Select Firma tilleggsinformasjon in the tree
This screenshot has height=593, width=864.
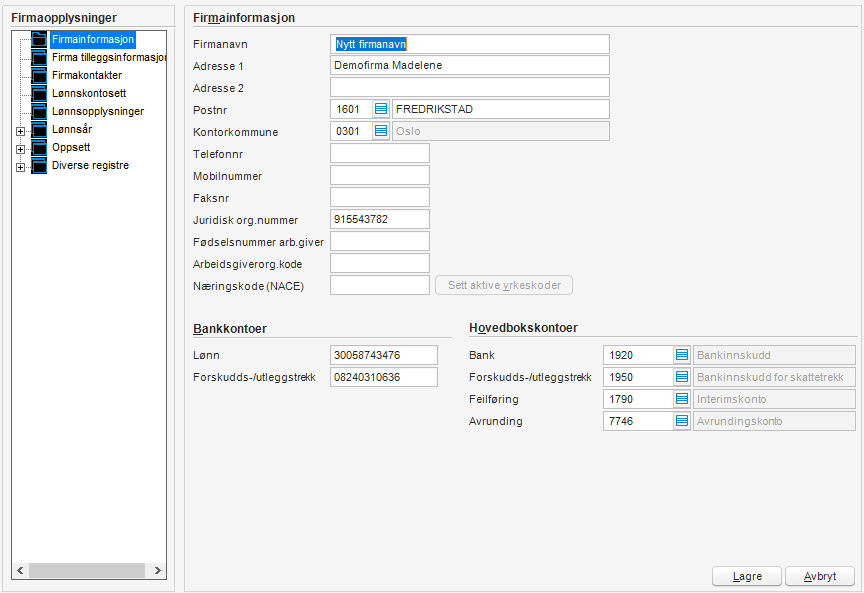coord(108,58)
